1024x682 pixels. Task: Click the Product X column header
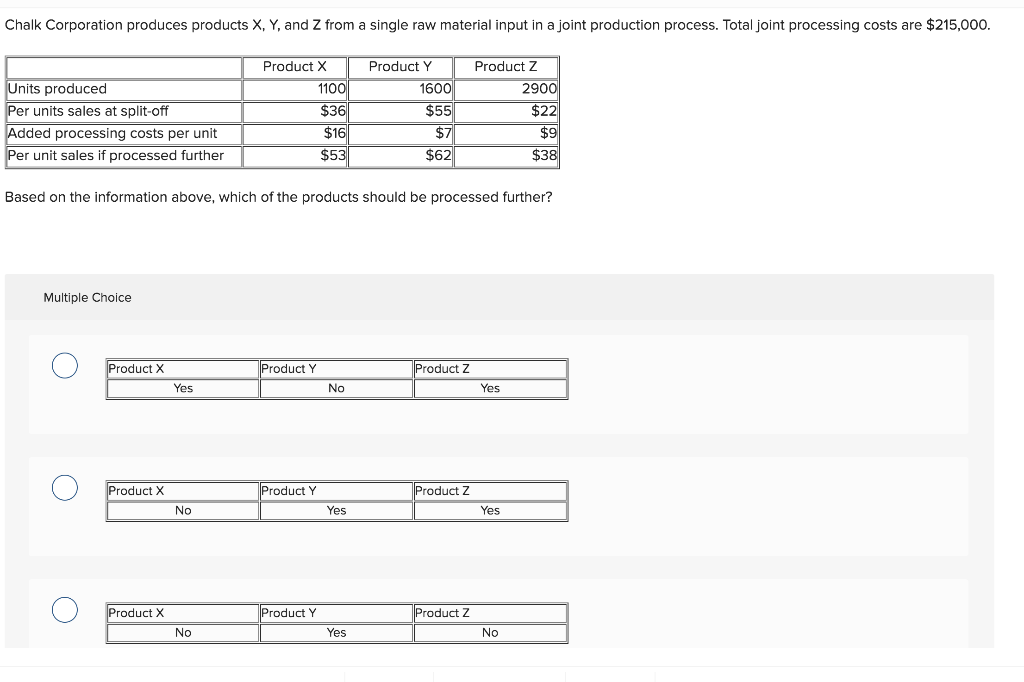click(x=295, y=66)
